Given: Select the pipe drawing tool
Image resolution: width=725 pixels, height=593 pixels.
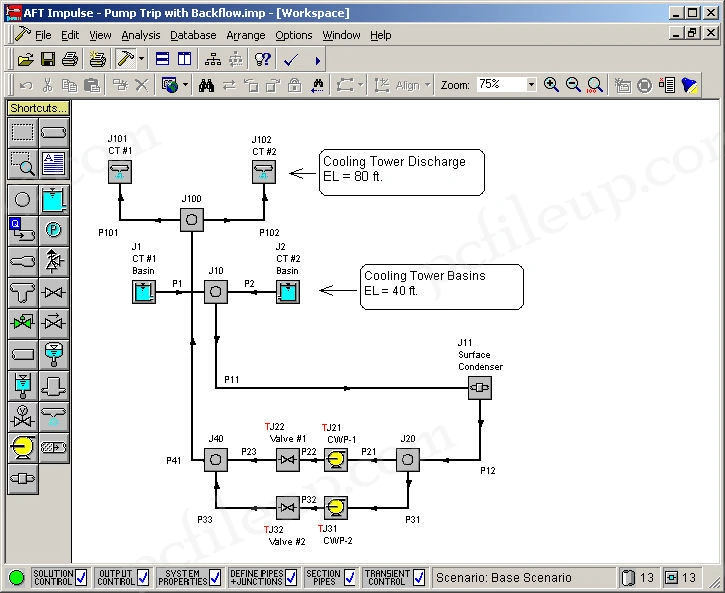Looking at the screenshot, I should tap(54, 131).
